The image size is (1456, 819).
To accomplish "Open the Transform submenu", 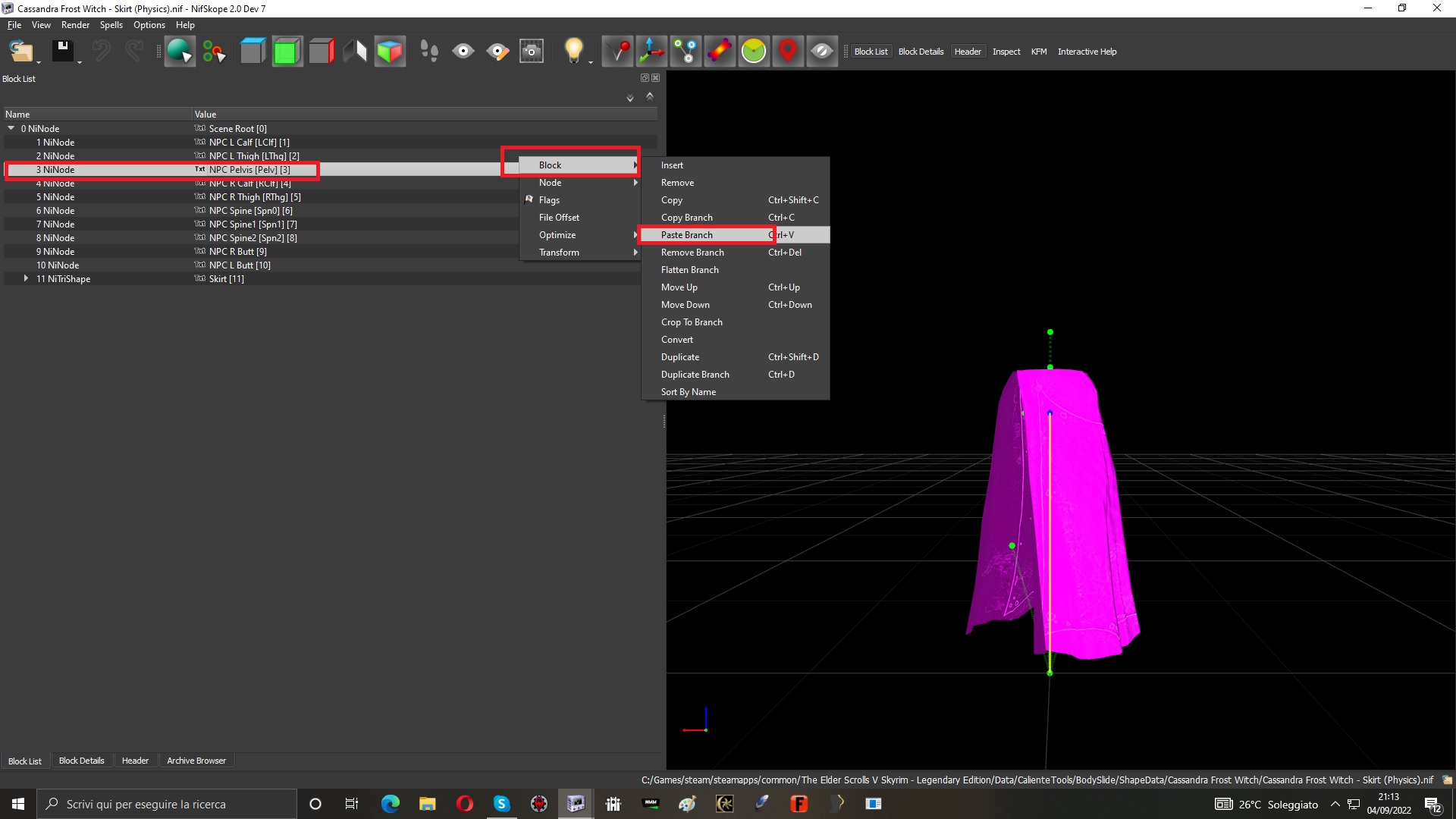I will tap(580, 253).
